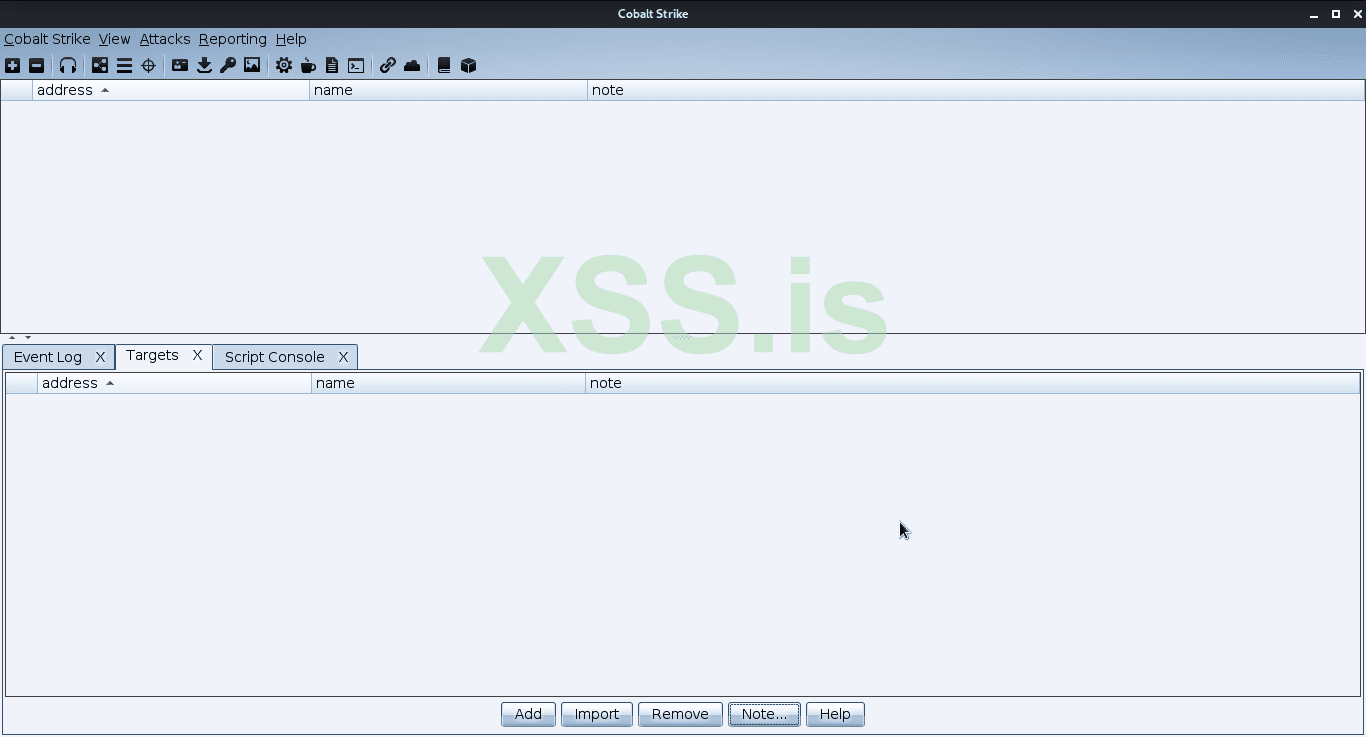Manage web server via the cloud icon
The image size is (1366, 737).
click(x=412, y=66)
